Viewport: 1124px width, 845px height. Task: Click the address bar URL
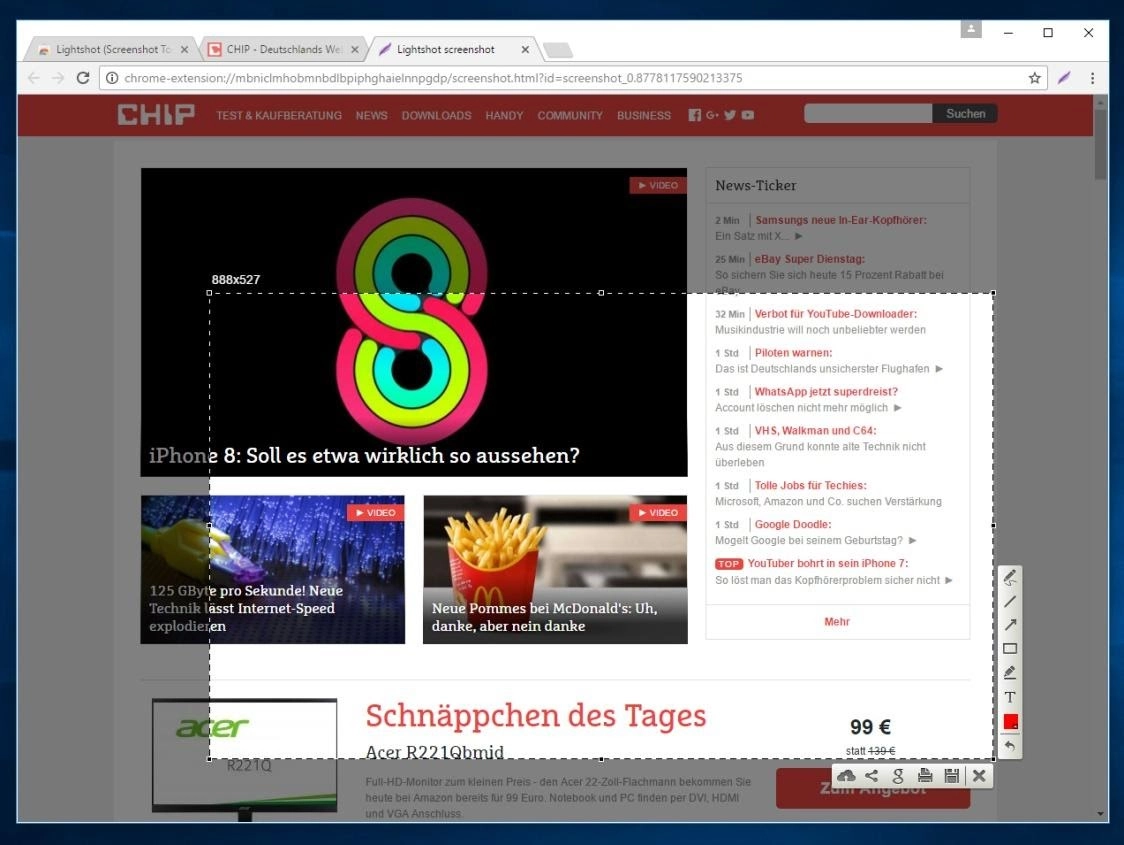[x=433, y=78]
